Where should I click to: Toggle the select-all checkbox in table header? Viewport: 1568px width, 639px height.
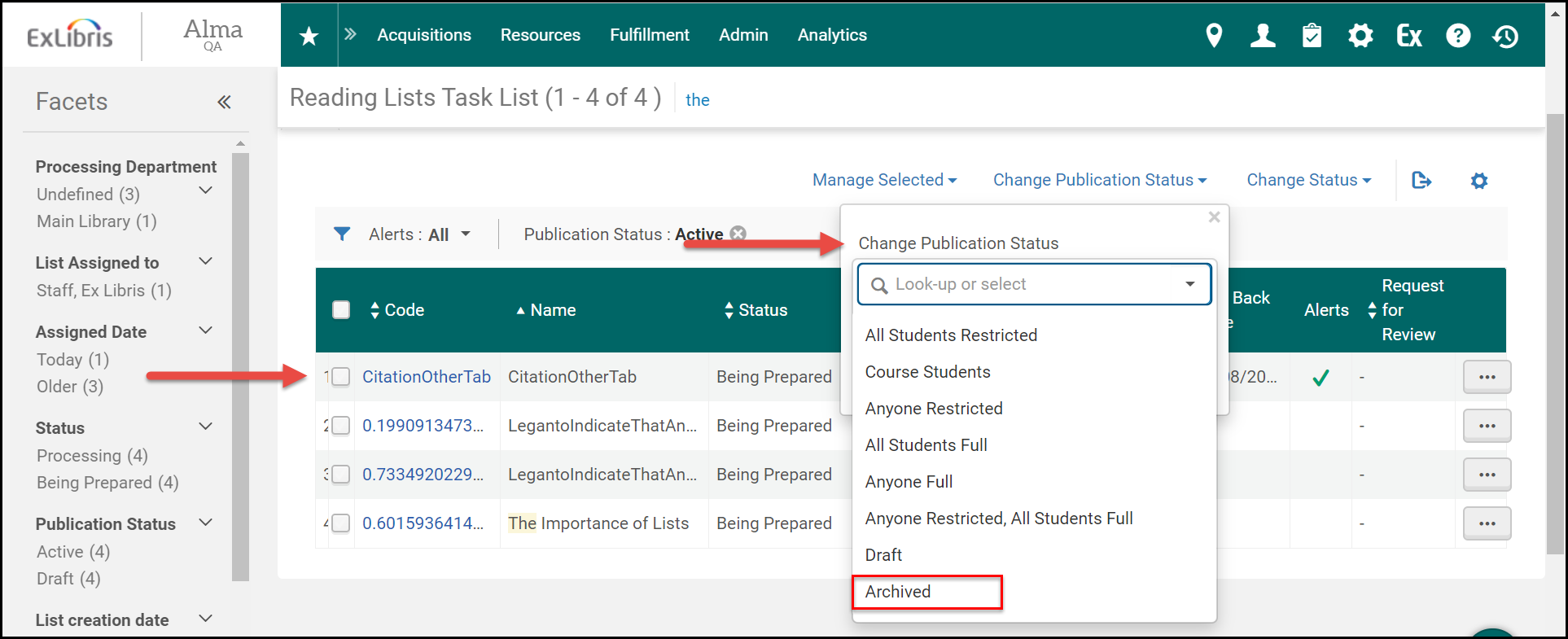[341, 310]
